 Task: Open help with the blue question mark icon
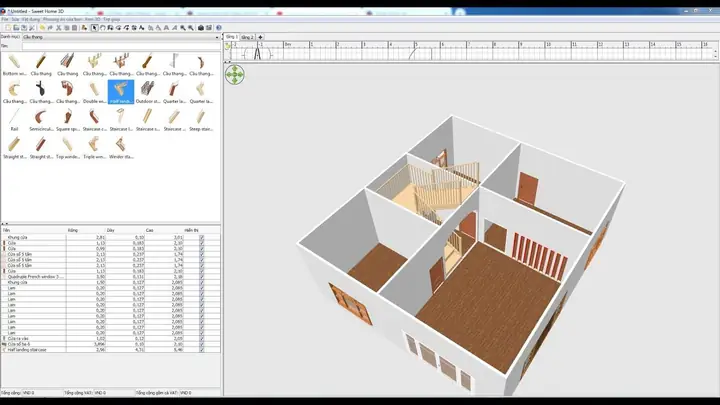pyautogui.click(x=219, y=28)
